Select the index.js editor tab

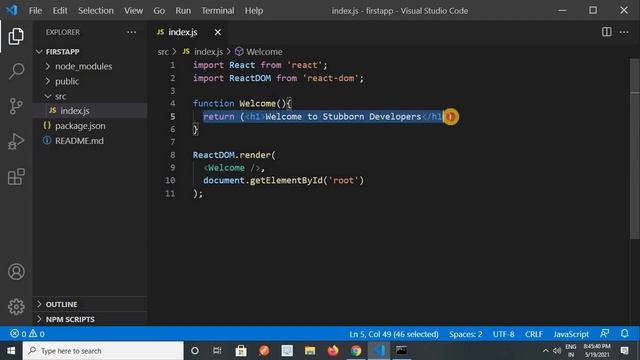182,32
